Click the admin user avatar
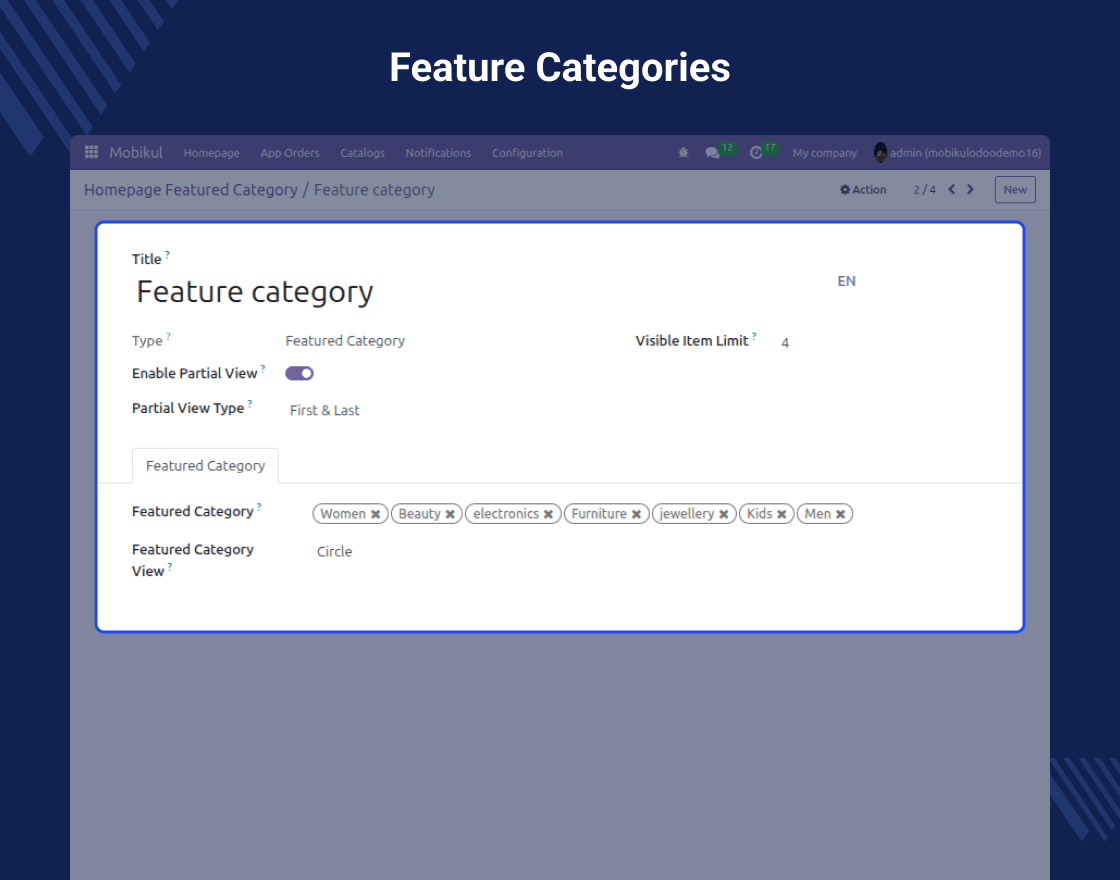The image size is (1120, 880). click(880, 152)
